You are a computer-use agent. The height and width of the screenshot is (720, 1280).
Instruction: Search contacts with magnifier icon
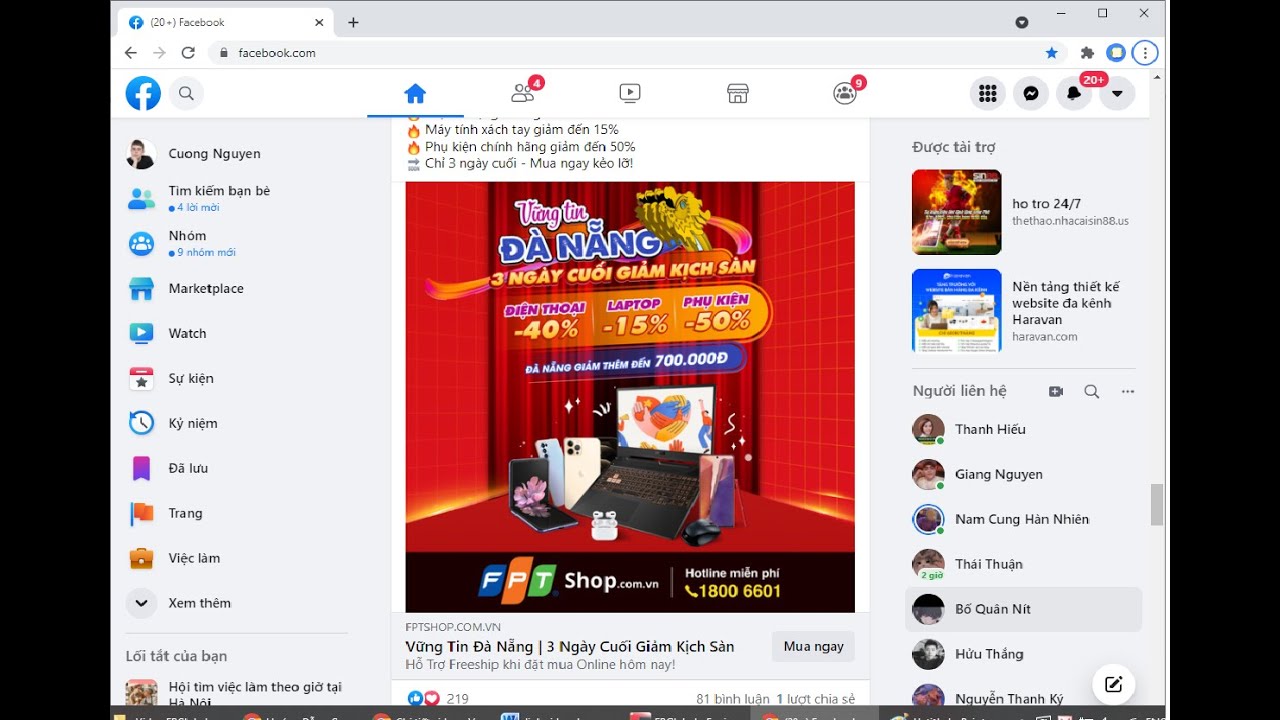(1092, 391)
